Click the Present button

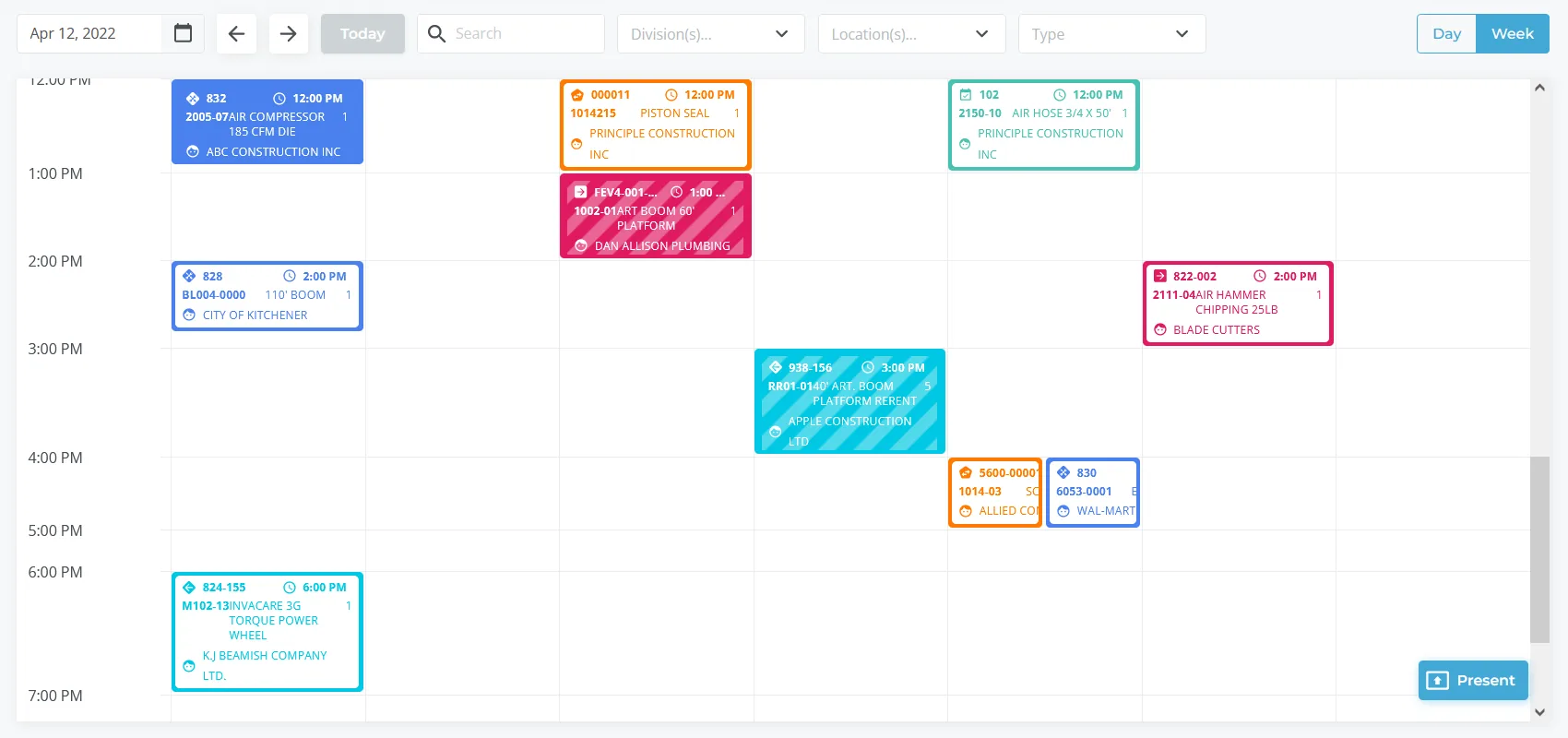point(1473,680)
